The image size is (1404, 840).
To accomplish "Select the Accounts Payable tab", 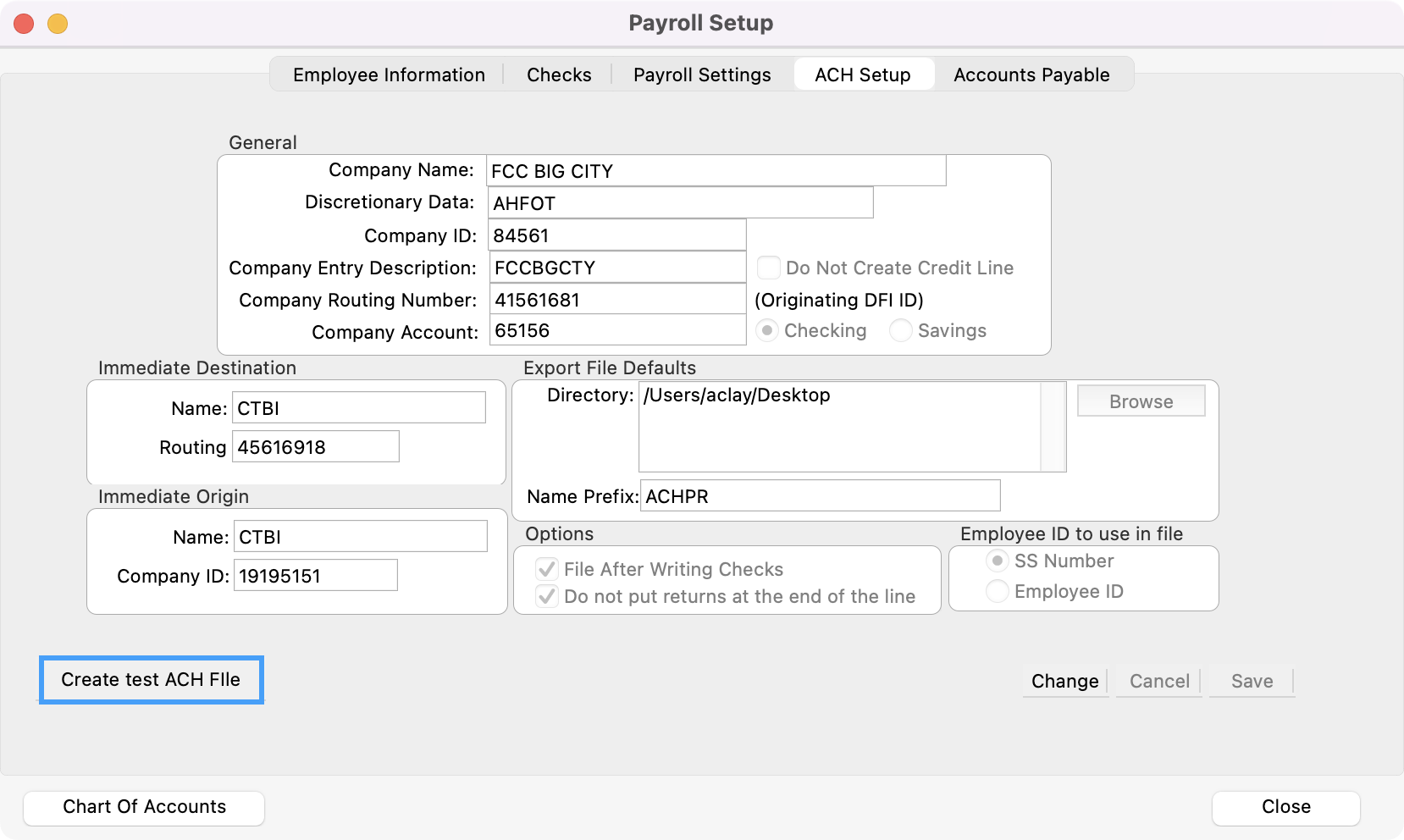I will [x=1031, y=75].
